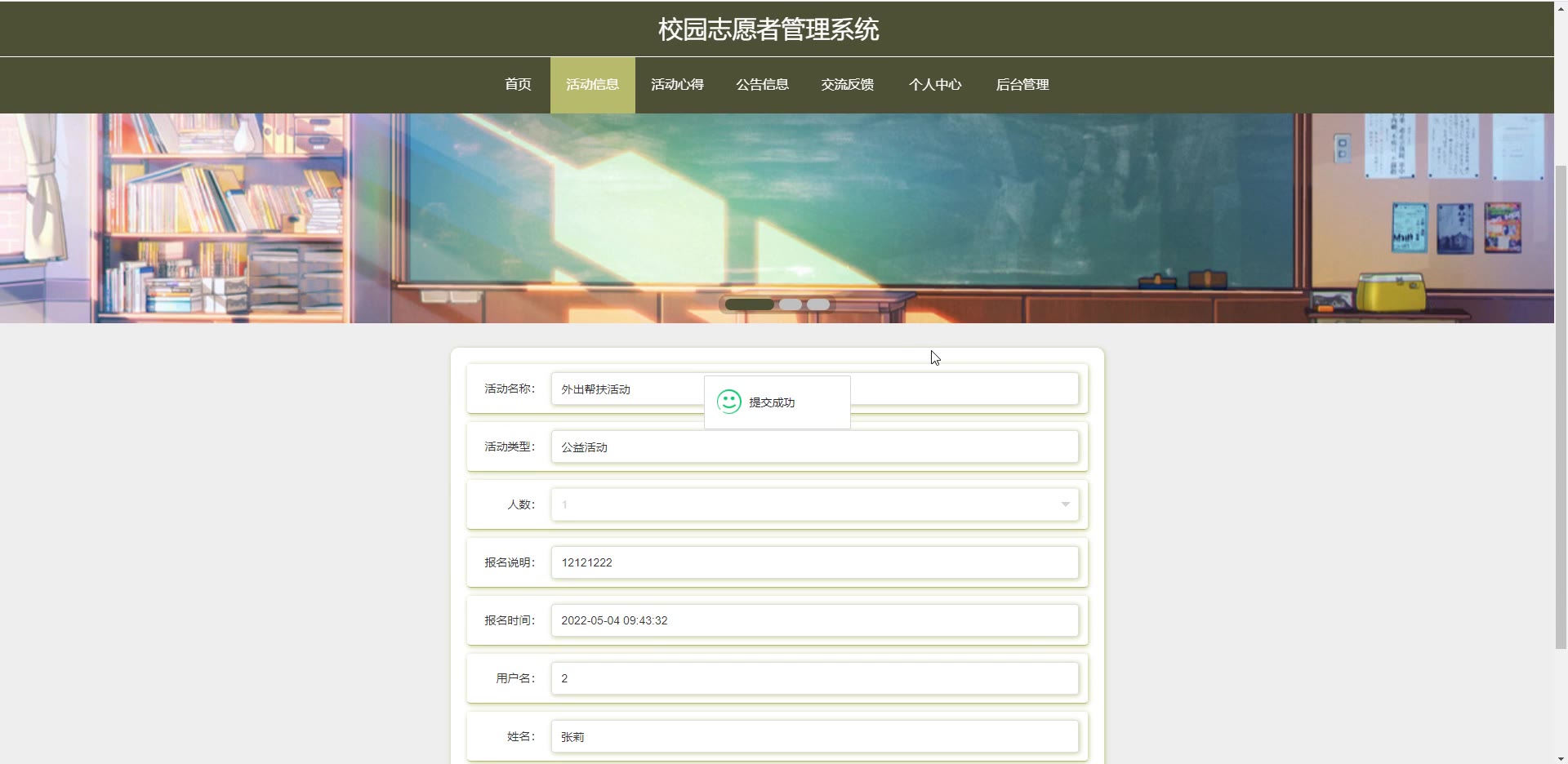Click the 姓名 input field

point(814,736)
